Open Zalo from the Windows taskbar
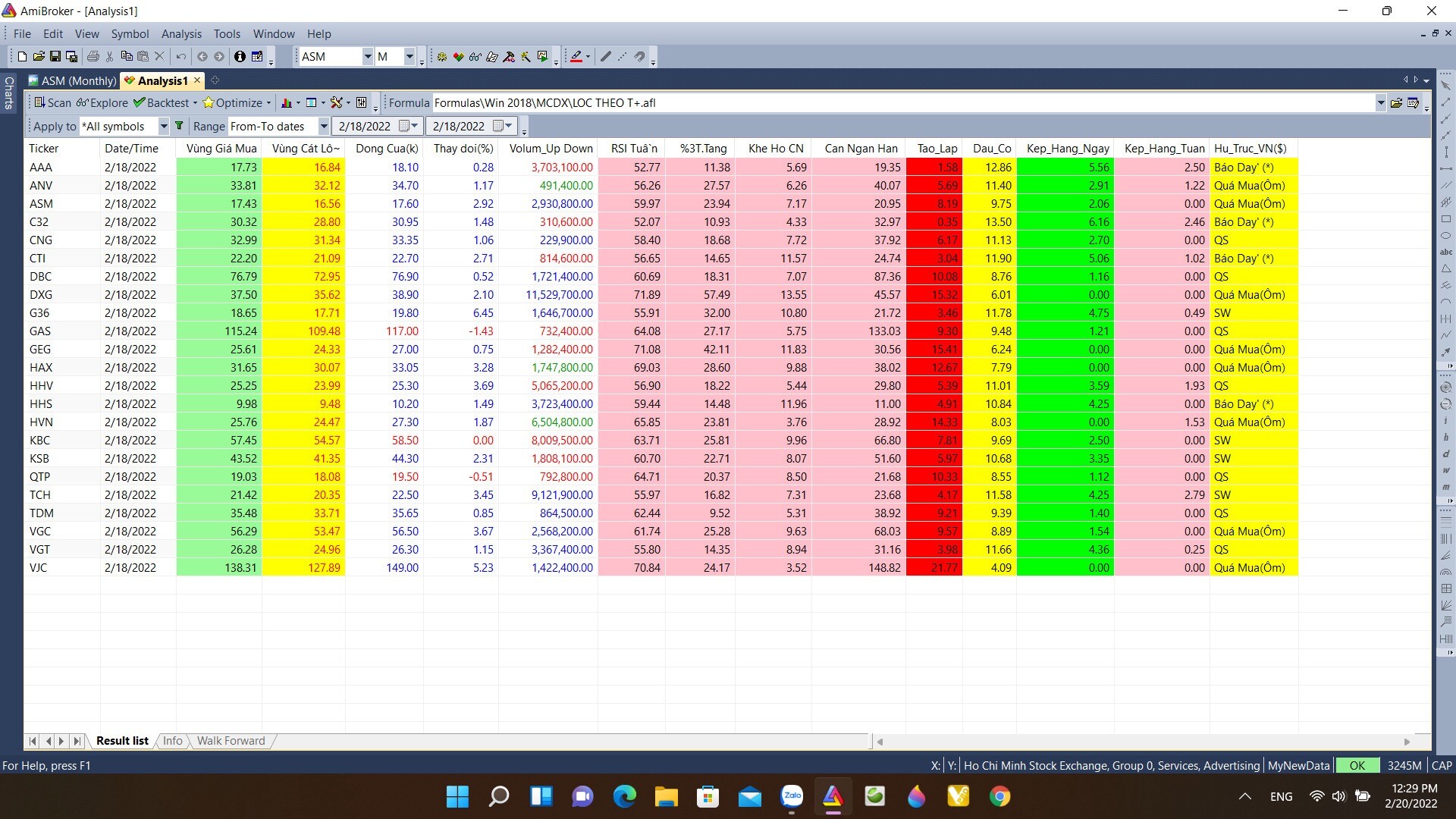1456x819 pixels. pyautogui.click(x=792, y=796)
